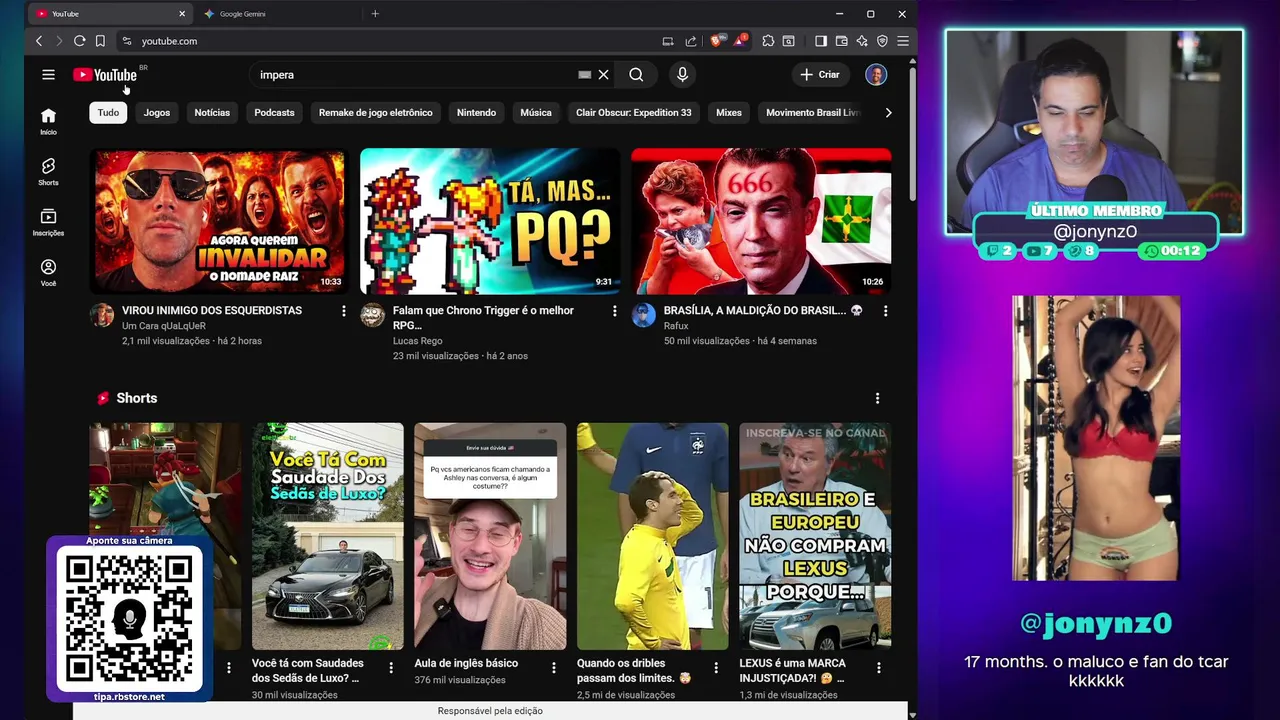Select the Mixes filter chip
Viewport: 1280px width, 720px height.
click(x=729, y=113)
